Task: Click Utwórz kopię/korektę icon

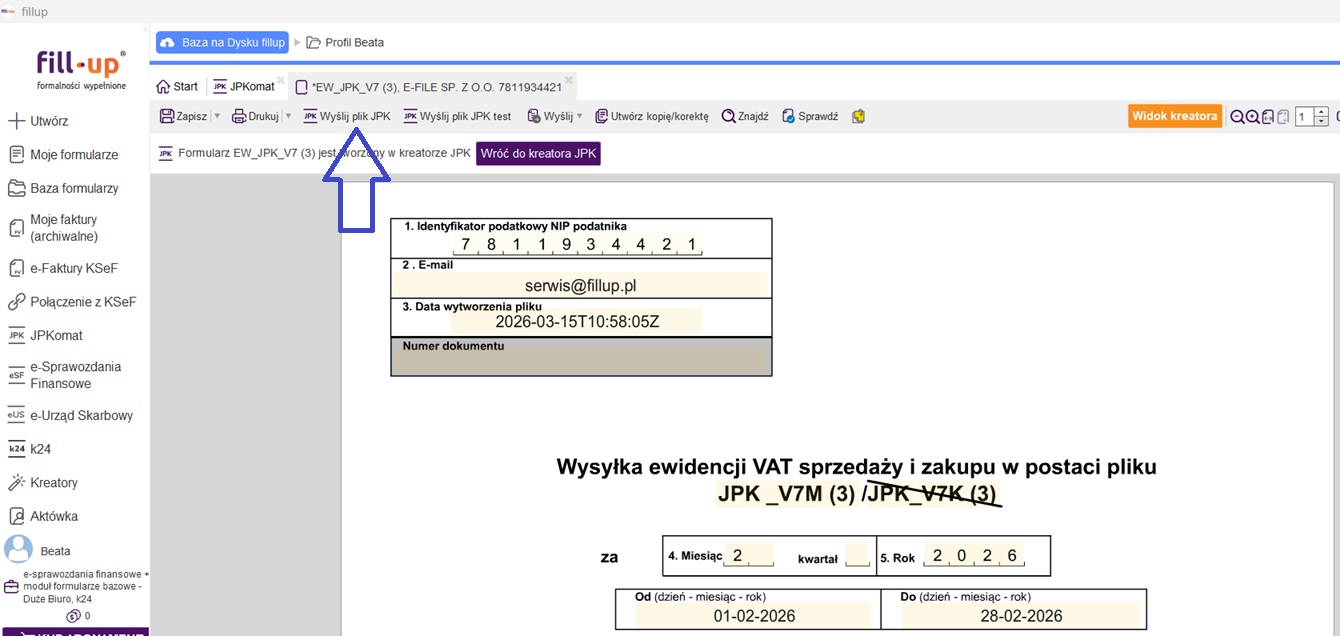Action: coord(601,116)
